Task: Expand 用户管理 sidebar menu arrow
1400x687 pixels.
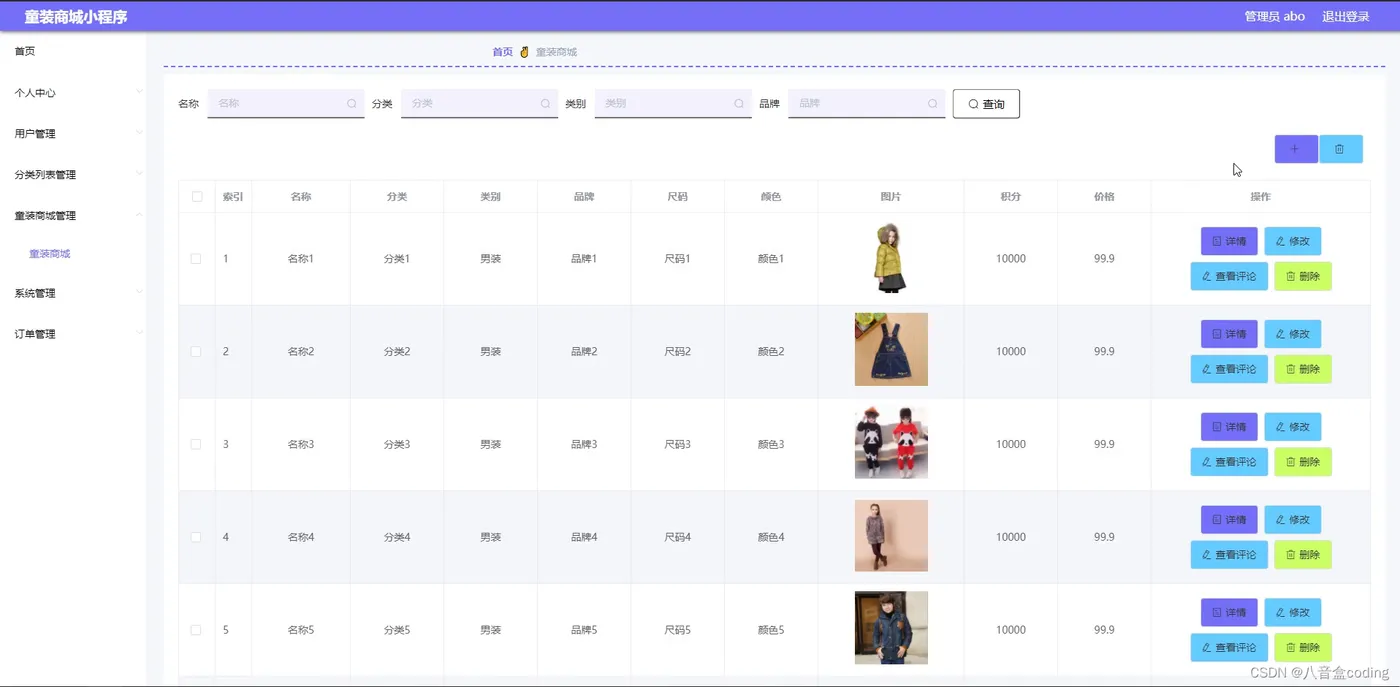Action: click(139, 133)
